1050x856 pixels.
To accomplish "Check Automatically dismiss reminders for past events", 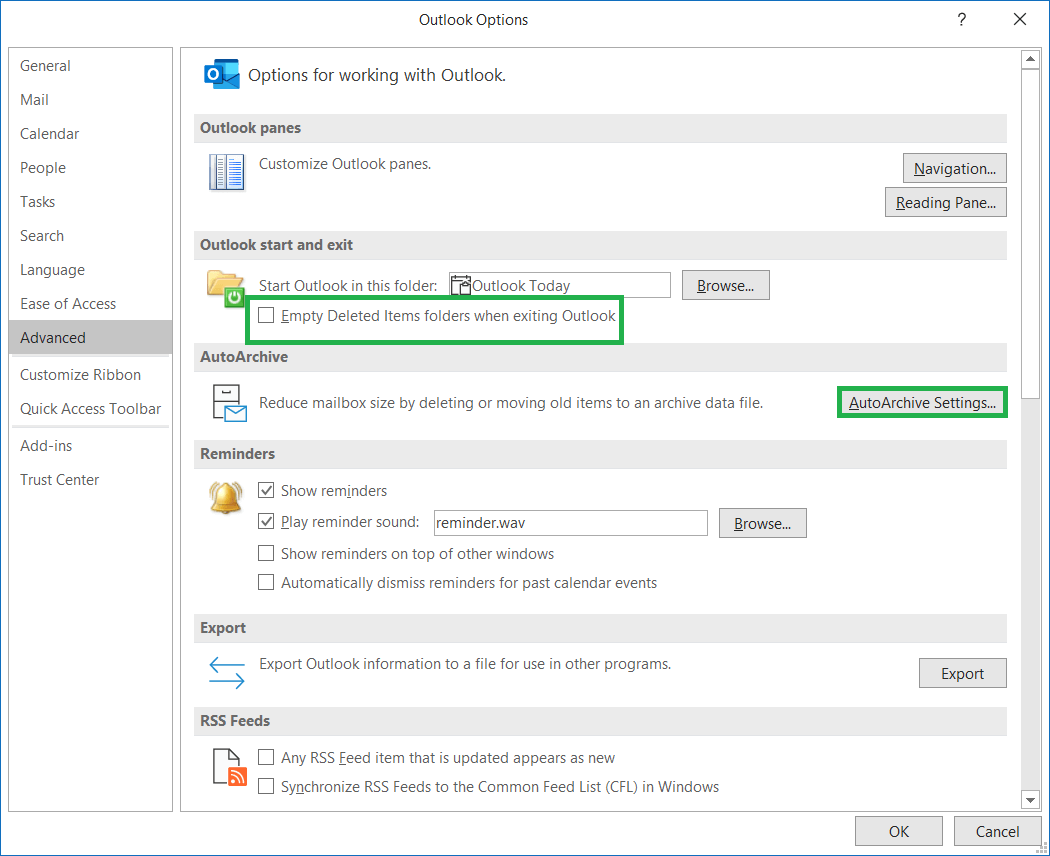I will point(266,582).
